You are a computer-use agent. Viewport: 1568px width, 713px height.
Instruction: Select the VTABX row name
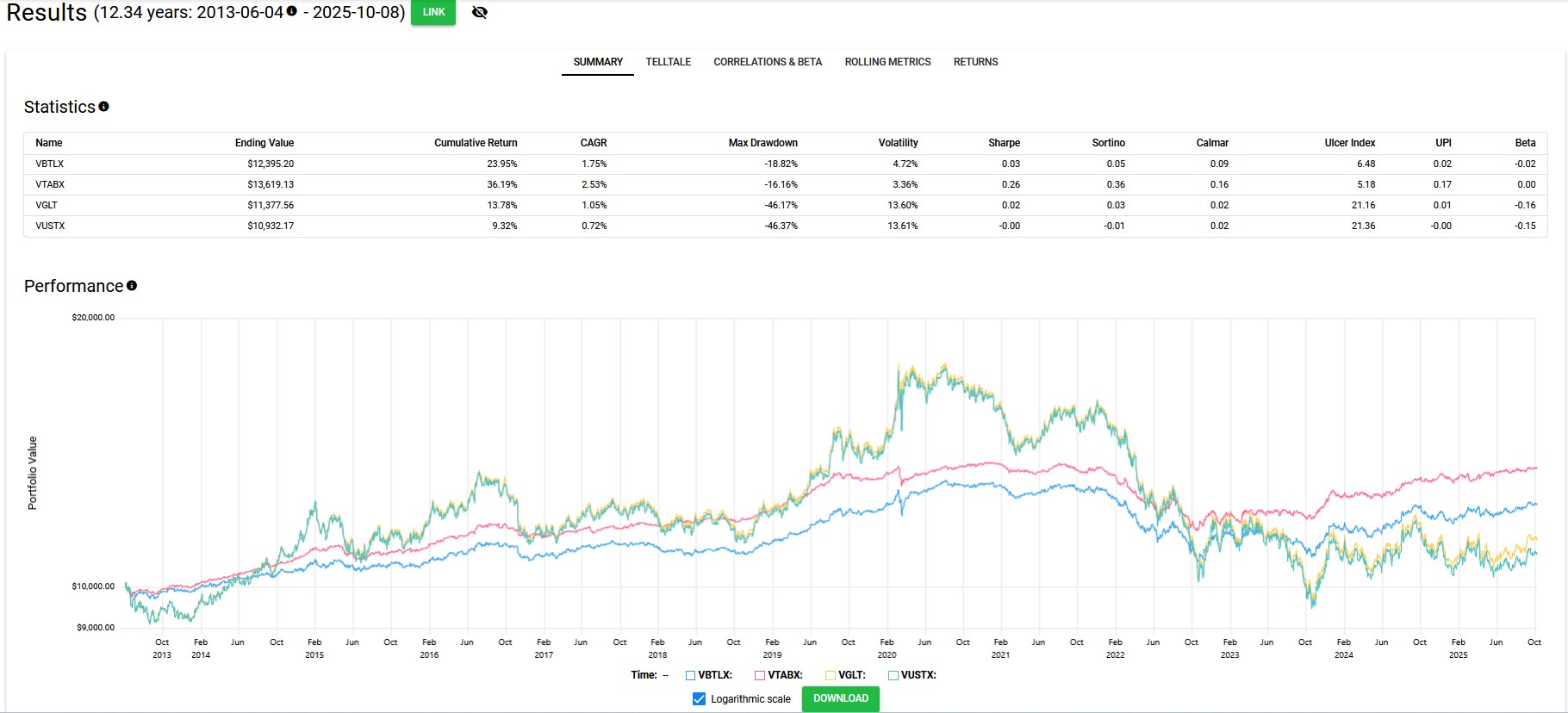[x=50, y=184]
